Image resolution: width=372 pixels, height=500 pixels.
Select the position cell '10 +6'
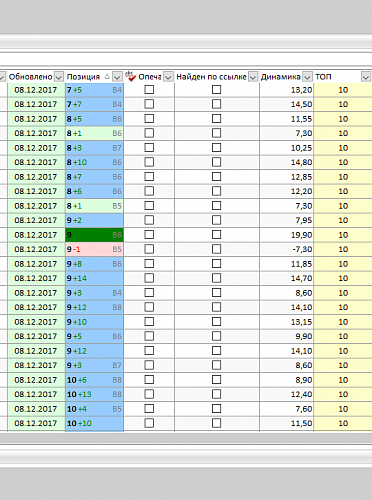point(94,380)
